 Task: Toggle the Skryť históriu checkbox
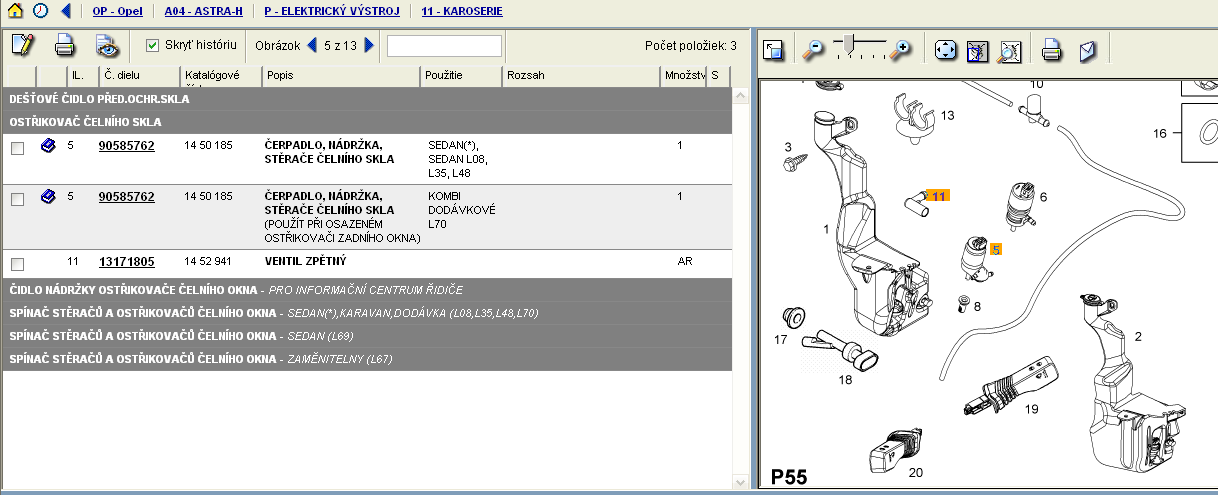pos(153,45)
